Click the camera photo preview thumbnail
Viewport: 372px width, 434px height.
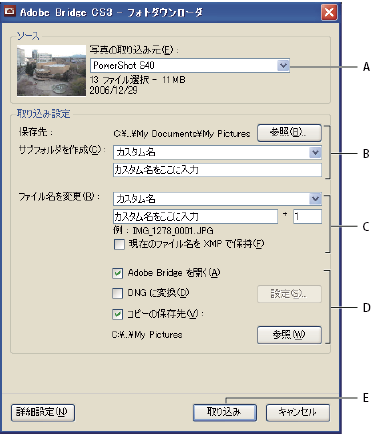(x=51, y=70)
